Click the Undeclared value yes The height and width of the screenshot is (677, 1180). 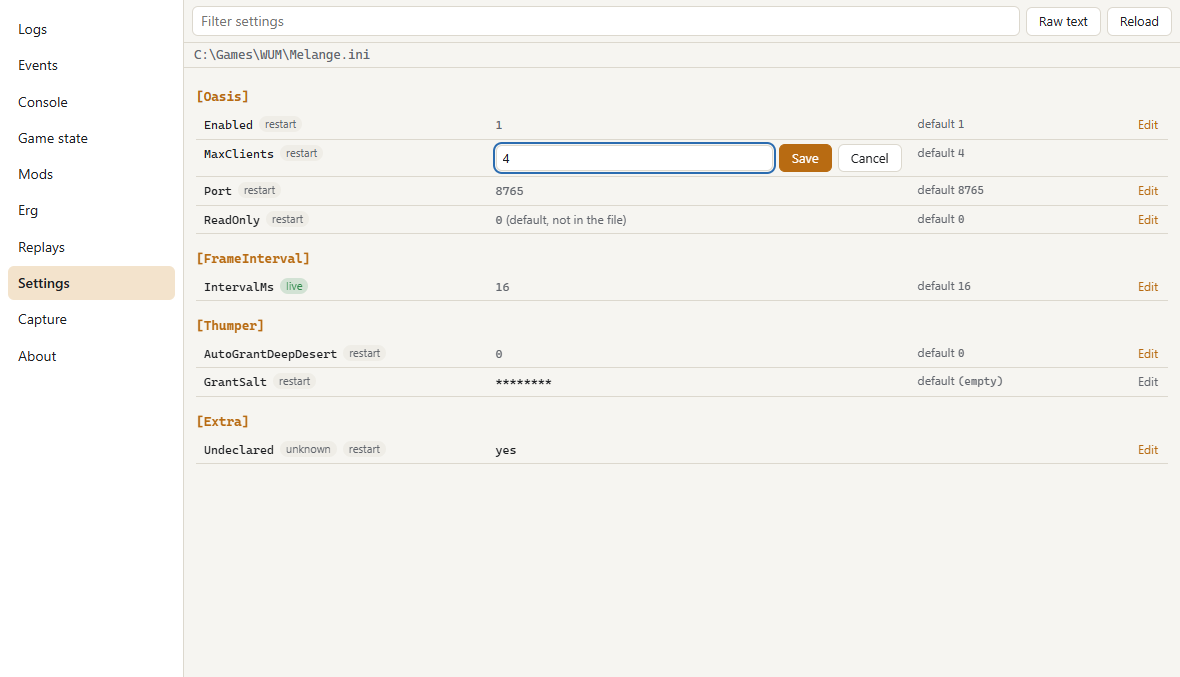[506, 450]
